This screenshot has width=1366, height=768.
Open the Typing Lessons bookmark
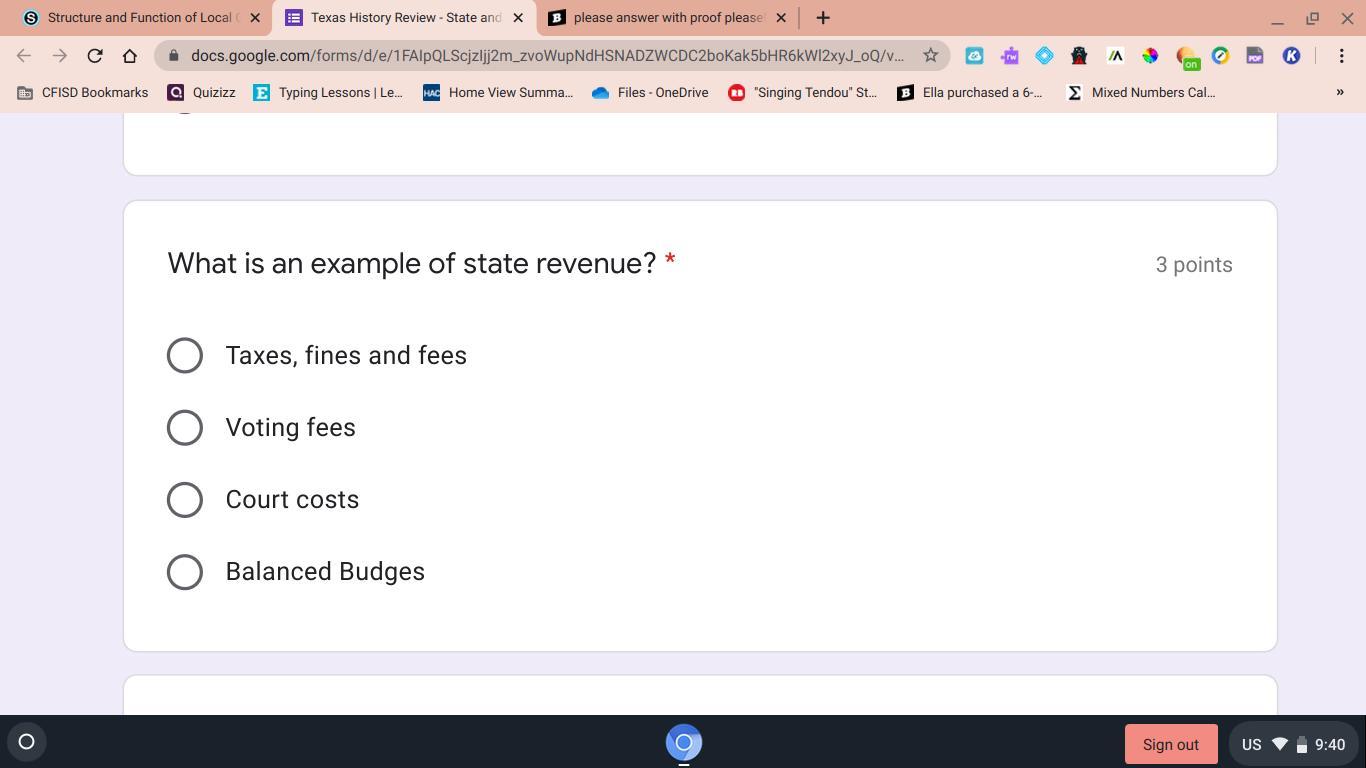(x=328, y=92)
